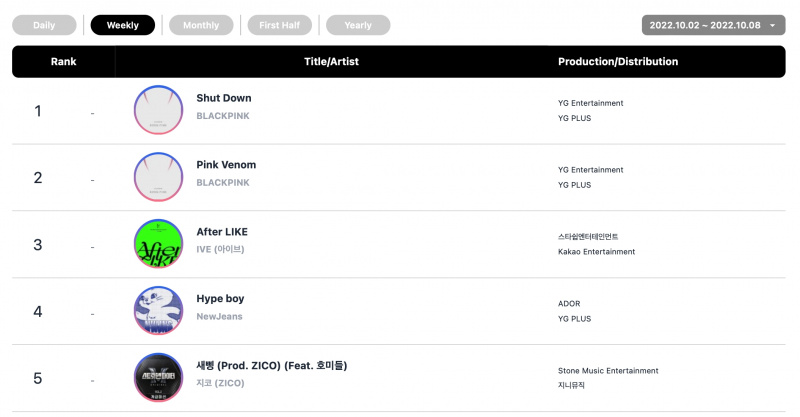The height and width of the screenshot is (417, 800).
Task: Open the Shut Down album cover
Action: (x=158, y=110)
